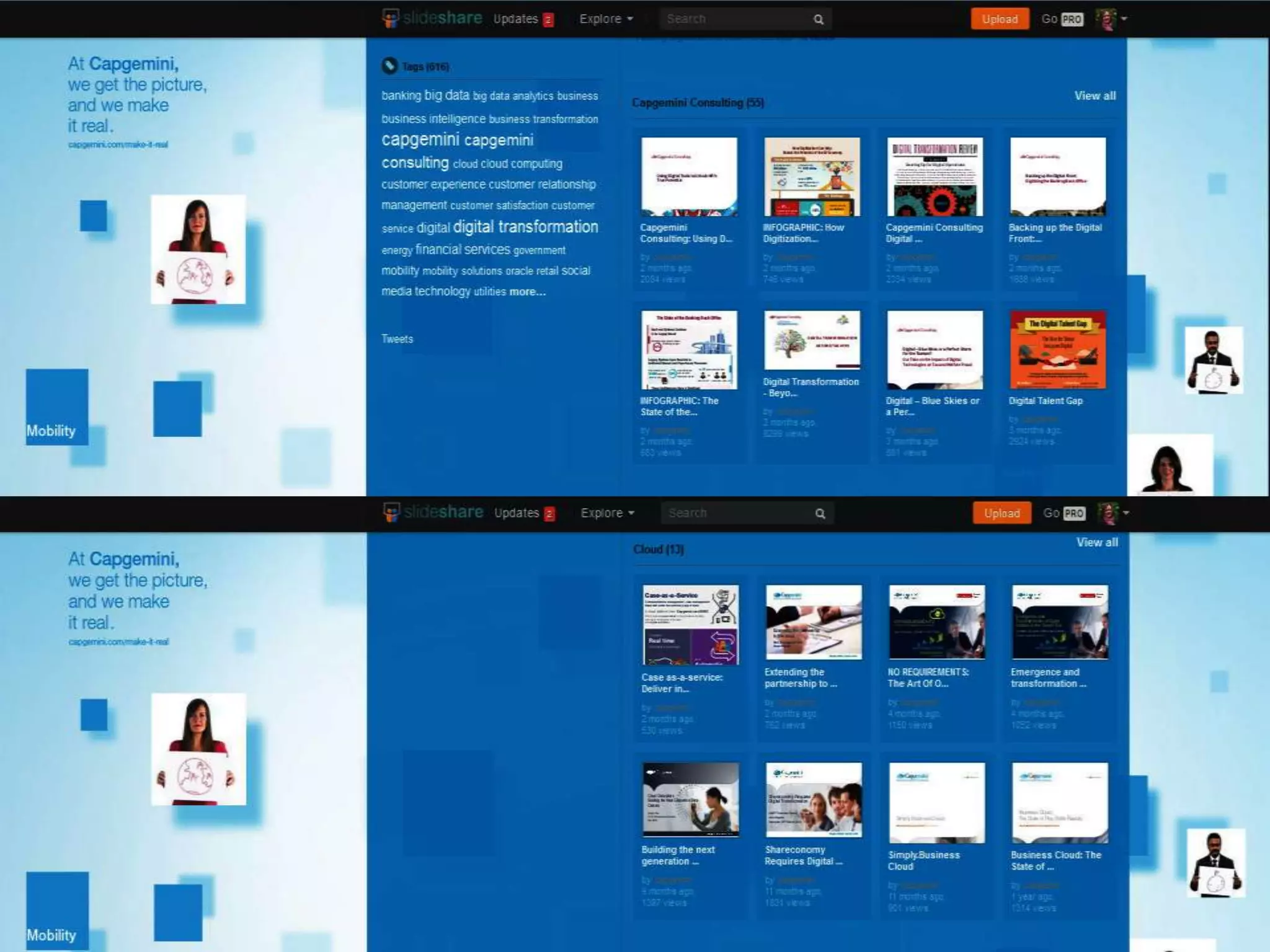Open the Digital Talent Gap thumbnail
The height and width of the screenshot is (952, 1270).
tap(1057, 350)
